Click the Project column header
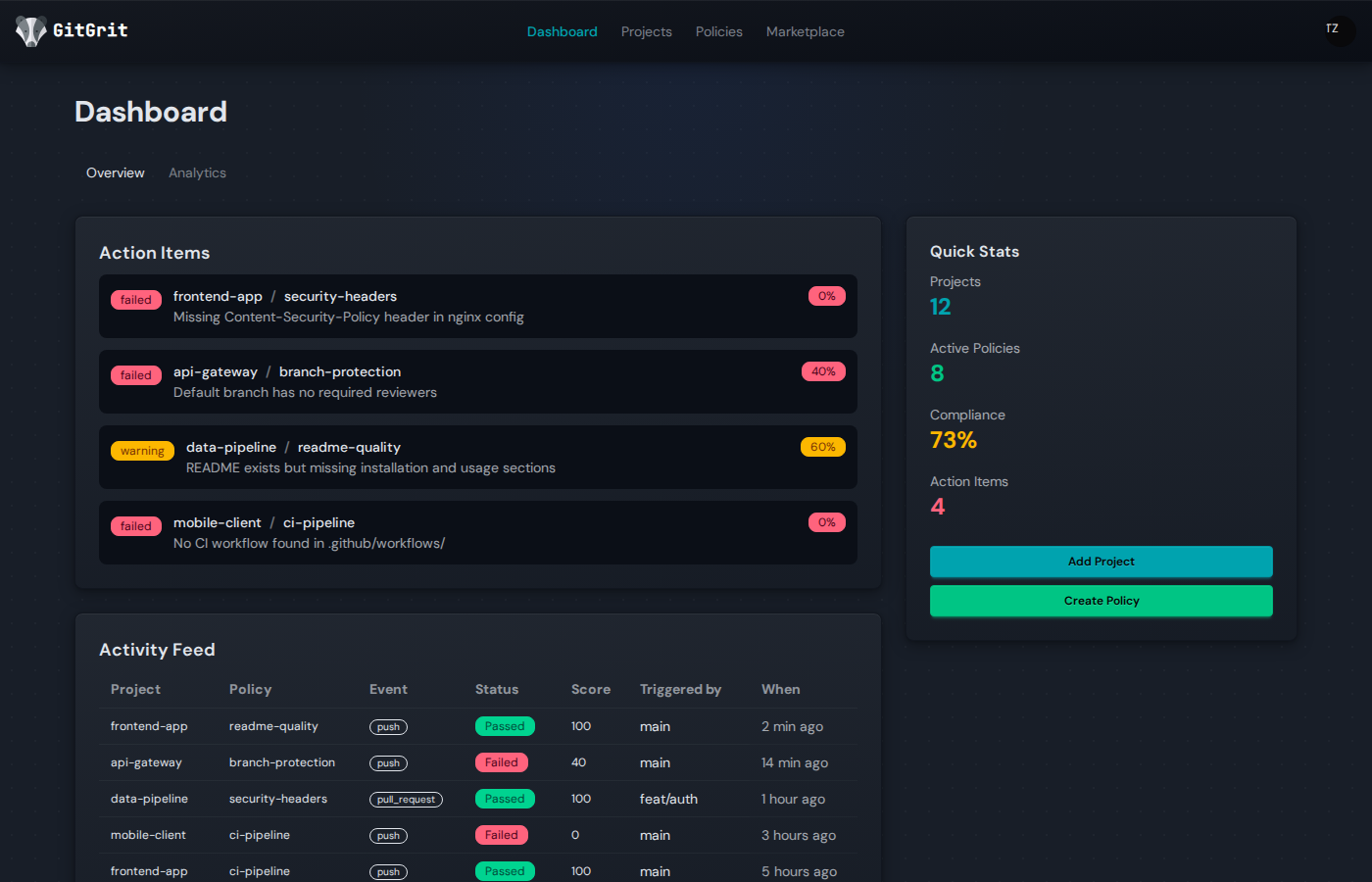 tap(135, 689)
